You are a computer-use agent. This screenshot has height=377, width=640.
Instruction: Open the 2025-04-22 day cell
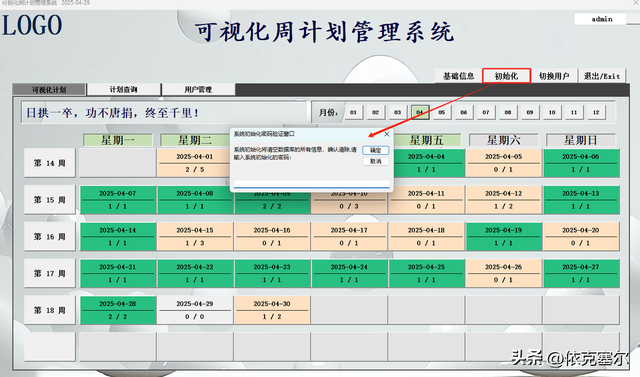coord(195,273)
